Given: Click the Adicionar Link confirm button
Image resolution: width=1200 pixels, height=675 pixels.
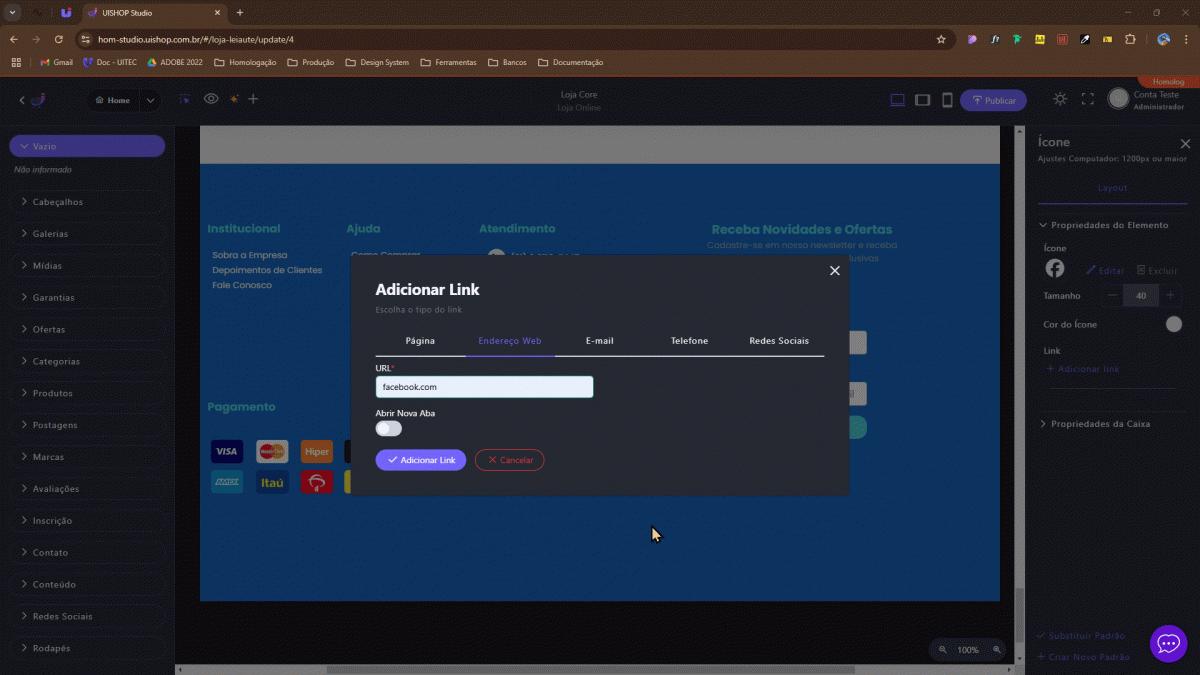Looking at the screenshot, I should (421, 460).
